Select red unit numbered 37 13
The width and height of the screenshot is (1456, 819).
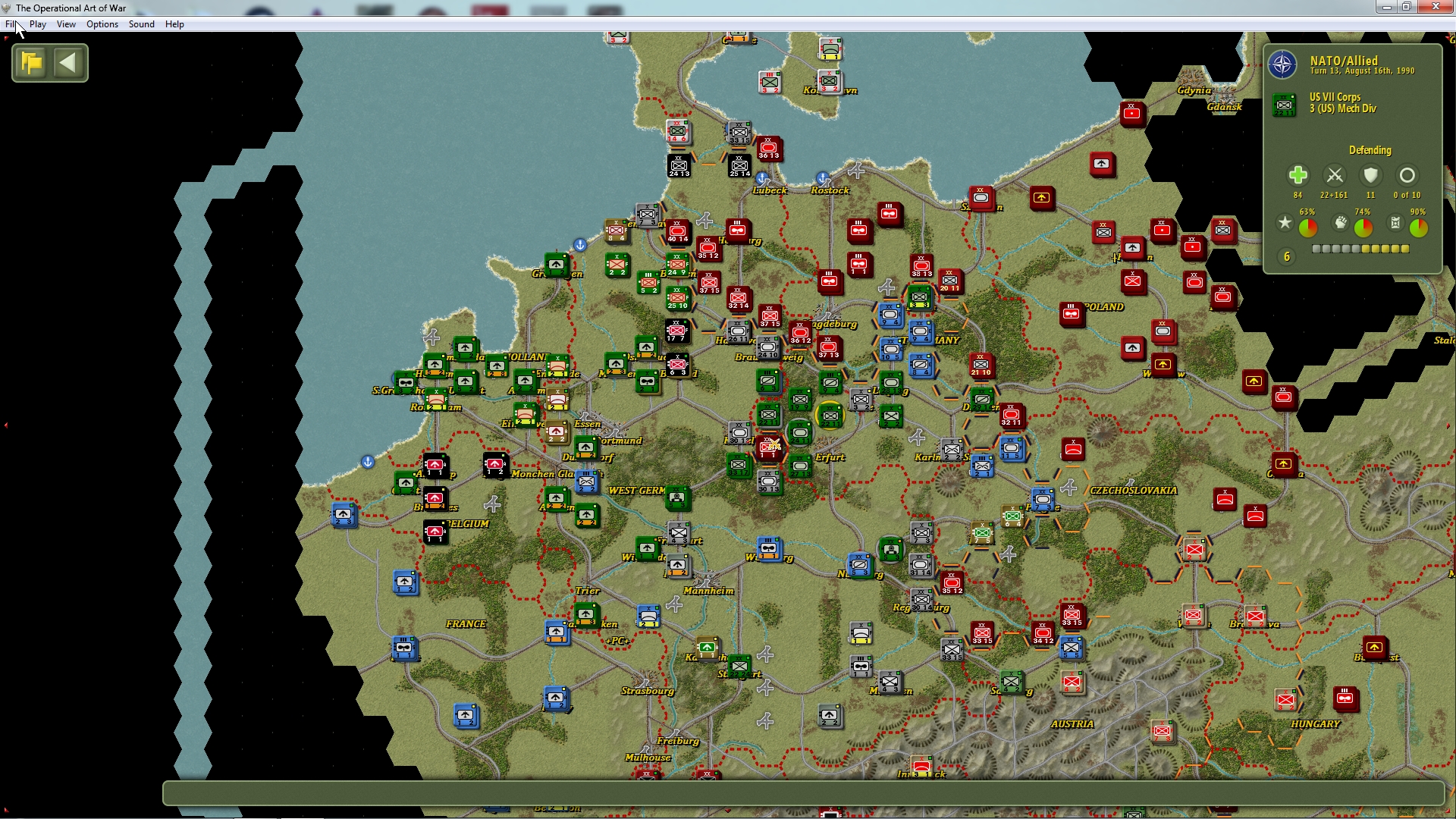point(828,348)
